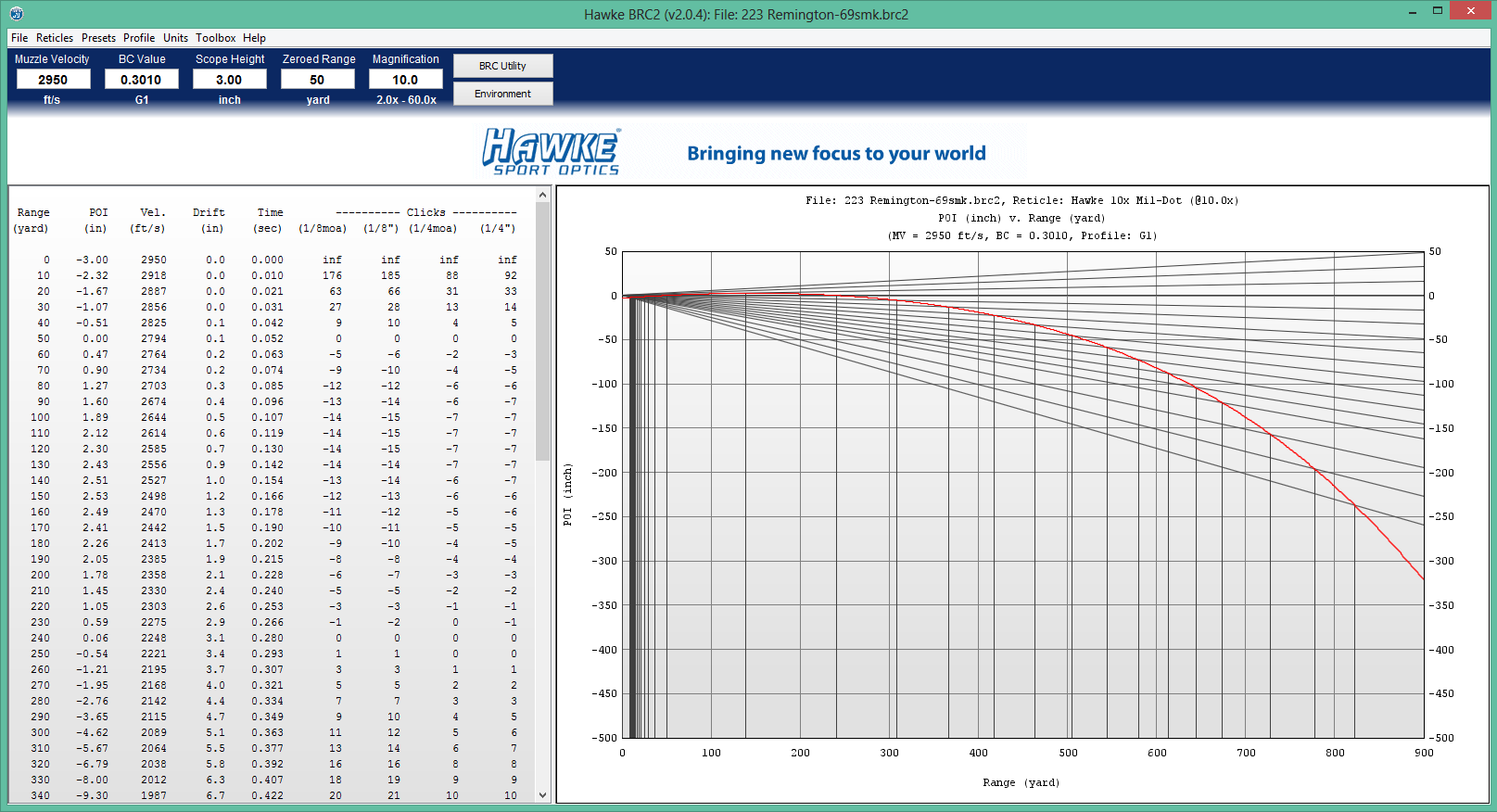Click POI value '-3.00' in row 0

pos(92,260)
